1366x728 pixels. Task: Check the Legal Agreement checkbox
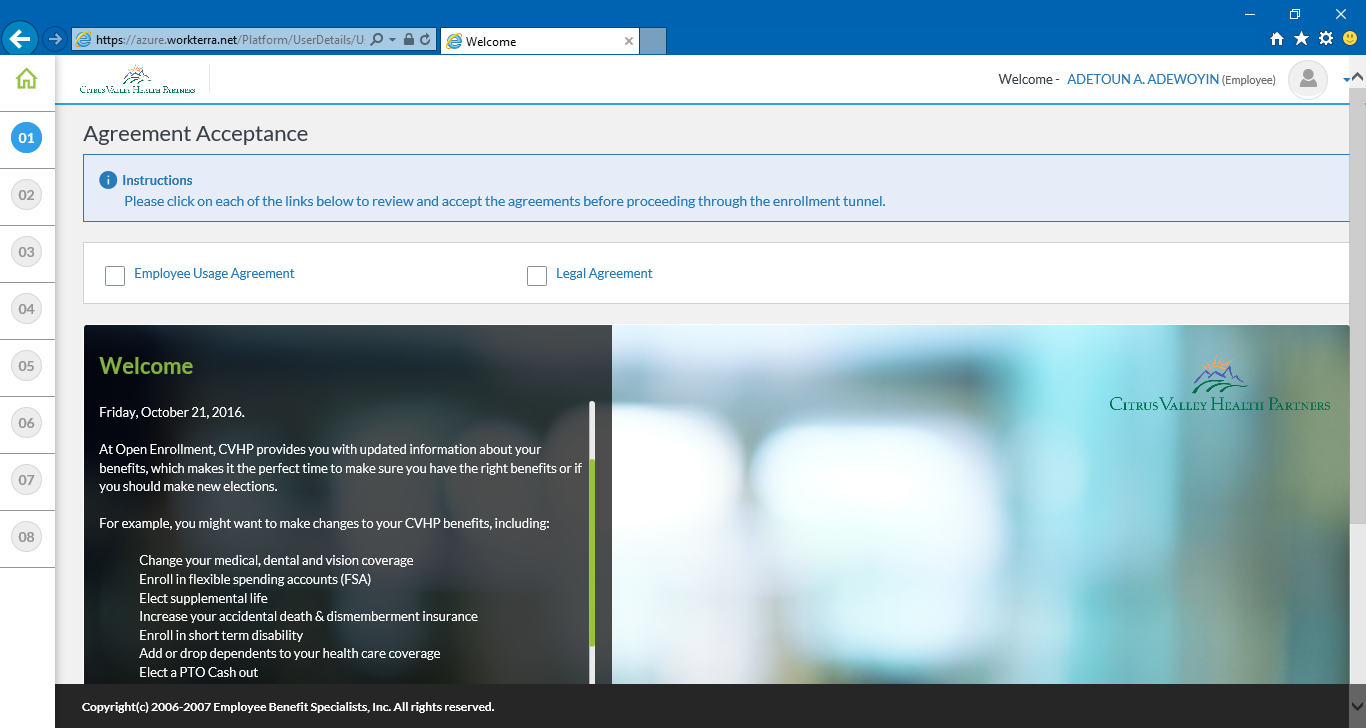537,275
